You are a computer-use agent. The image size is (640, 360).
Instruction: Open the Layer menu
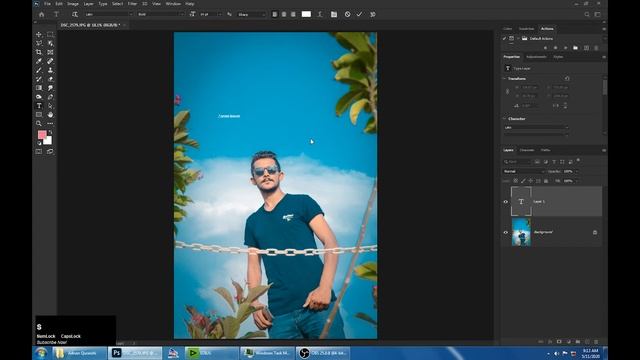coord(89,4)
